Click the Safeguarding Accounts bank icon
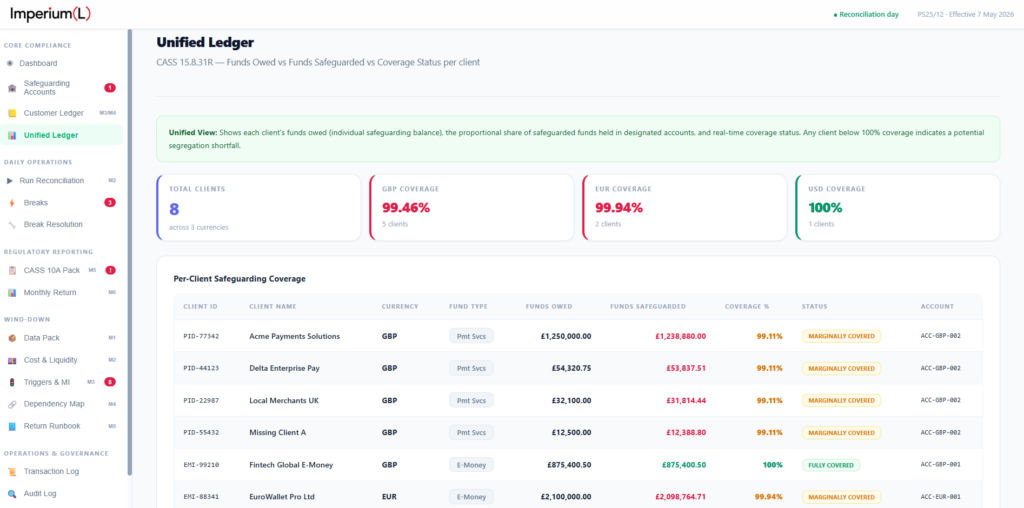The image size is (1024, 508). 12,87
